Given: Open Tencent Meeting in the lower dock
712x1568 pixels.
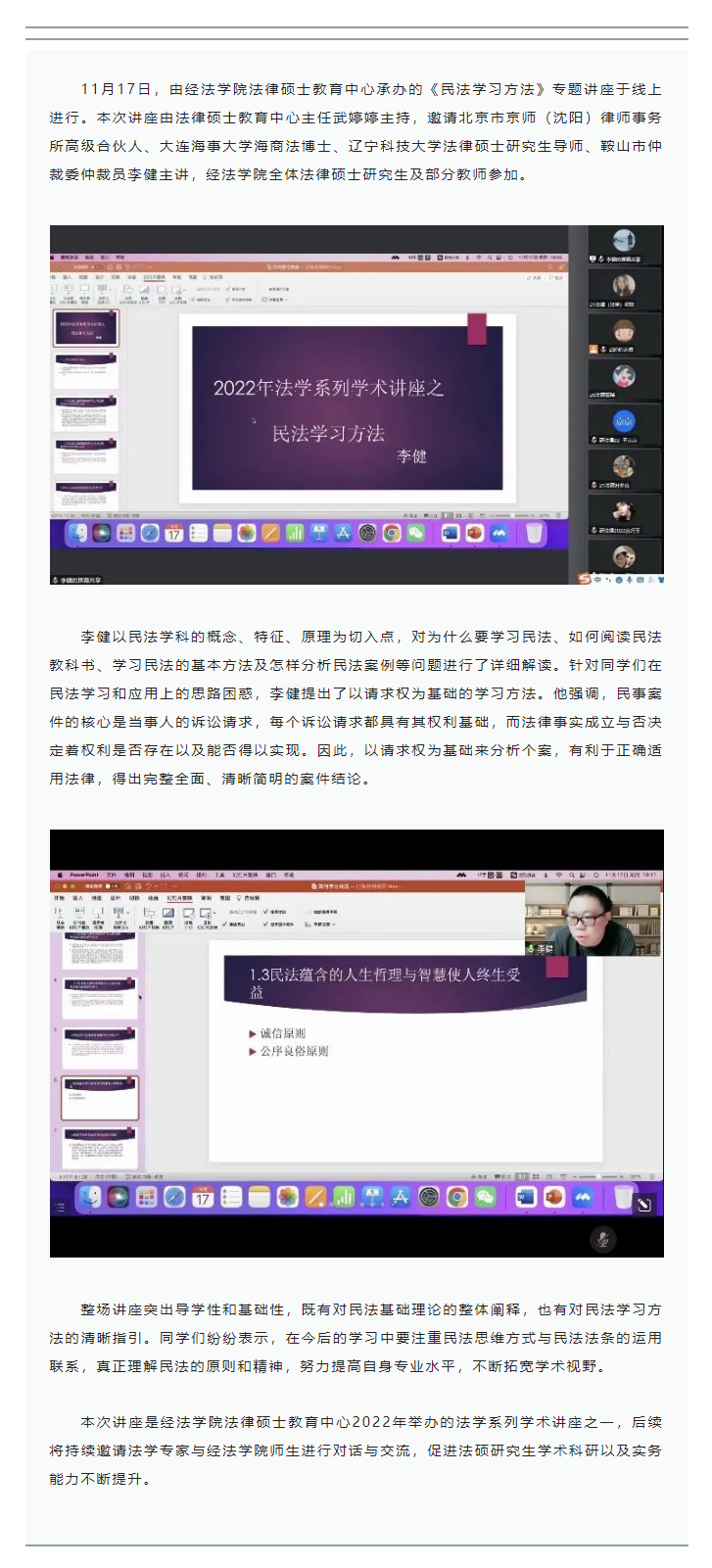Looking at the screenshot, I should point(583,1197).
